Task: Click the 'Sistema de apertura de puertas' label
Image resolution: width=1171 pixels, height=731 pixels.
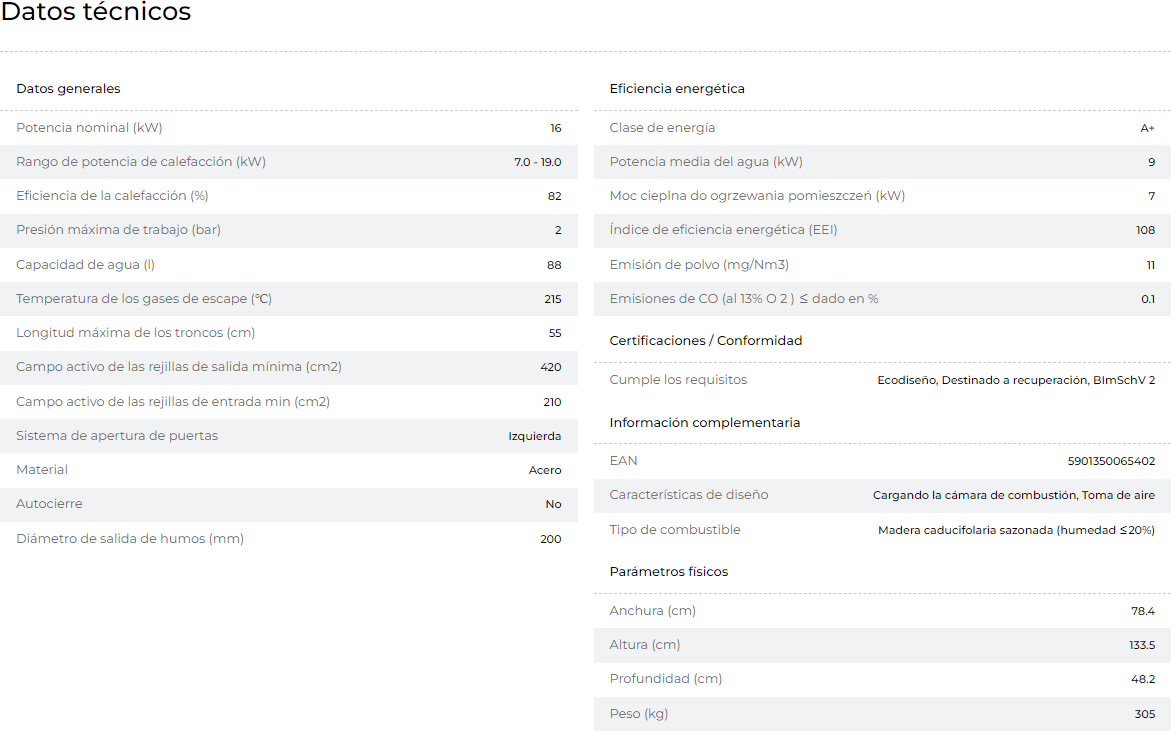Action: click(x=117, y=436)
